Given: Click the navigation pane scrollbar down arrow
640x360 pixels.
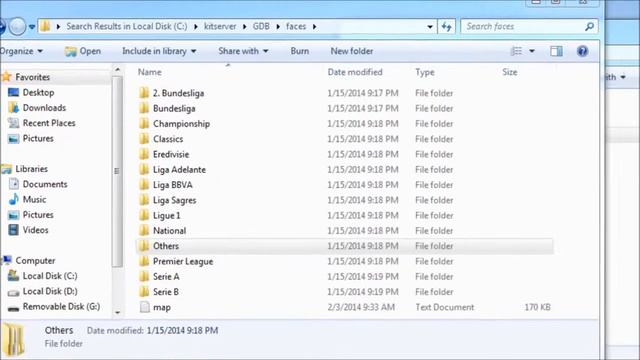Looking at the screenshot, I should click(x=118, y=313).
